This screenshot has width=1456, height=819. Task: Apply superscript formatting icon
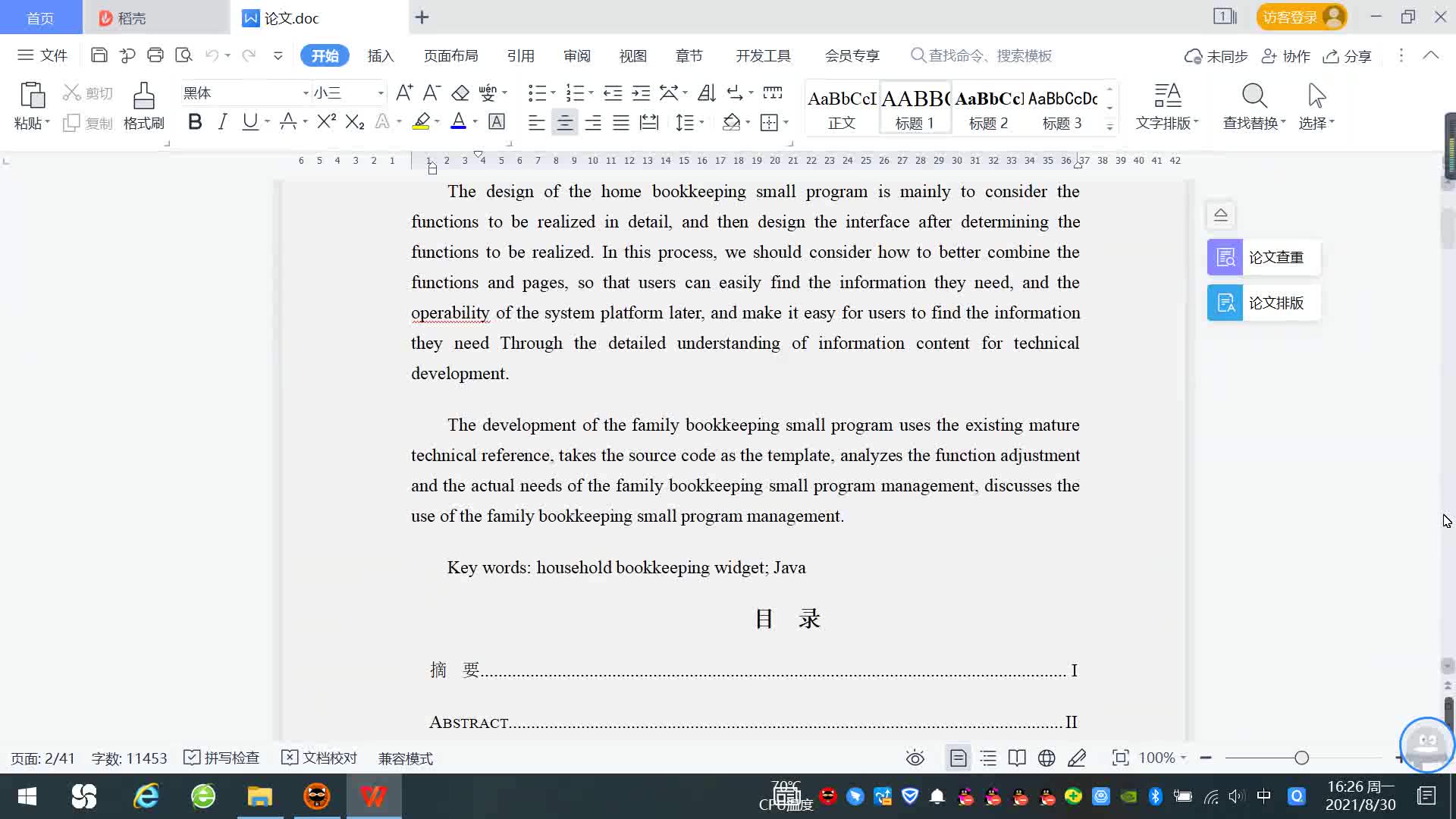(326, 121)
